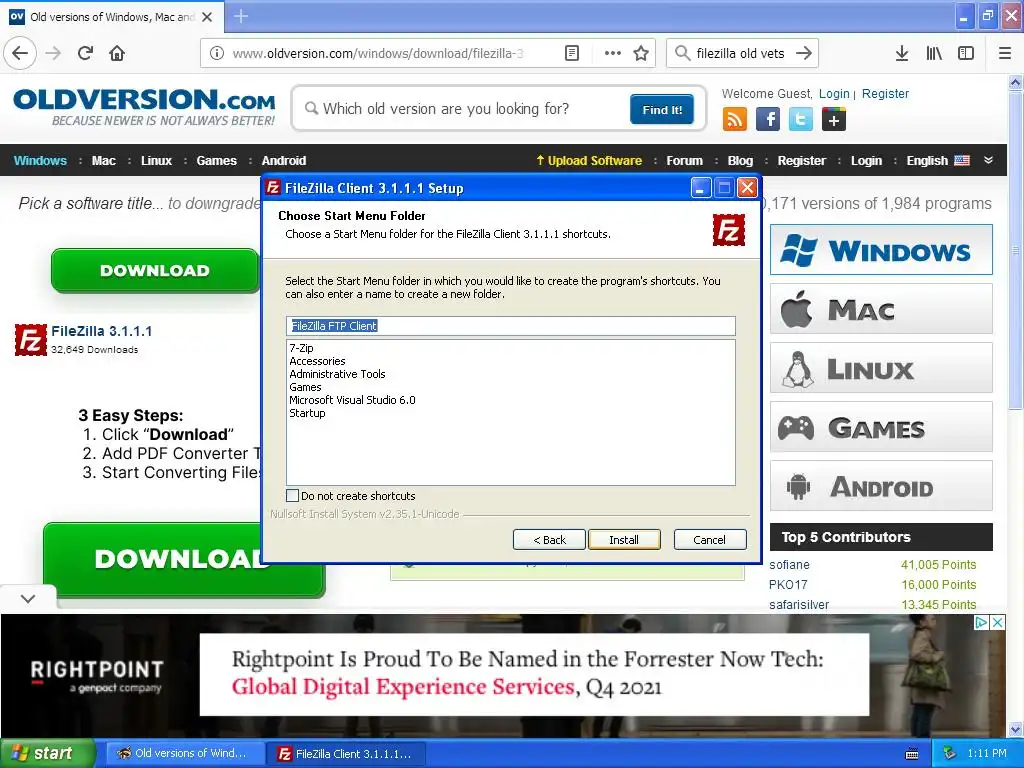
Task: Show site information icon in the address bar
Action: pos(217,54)
